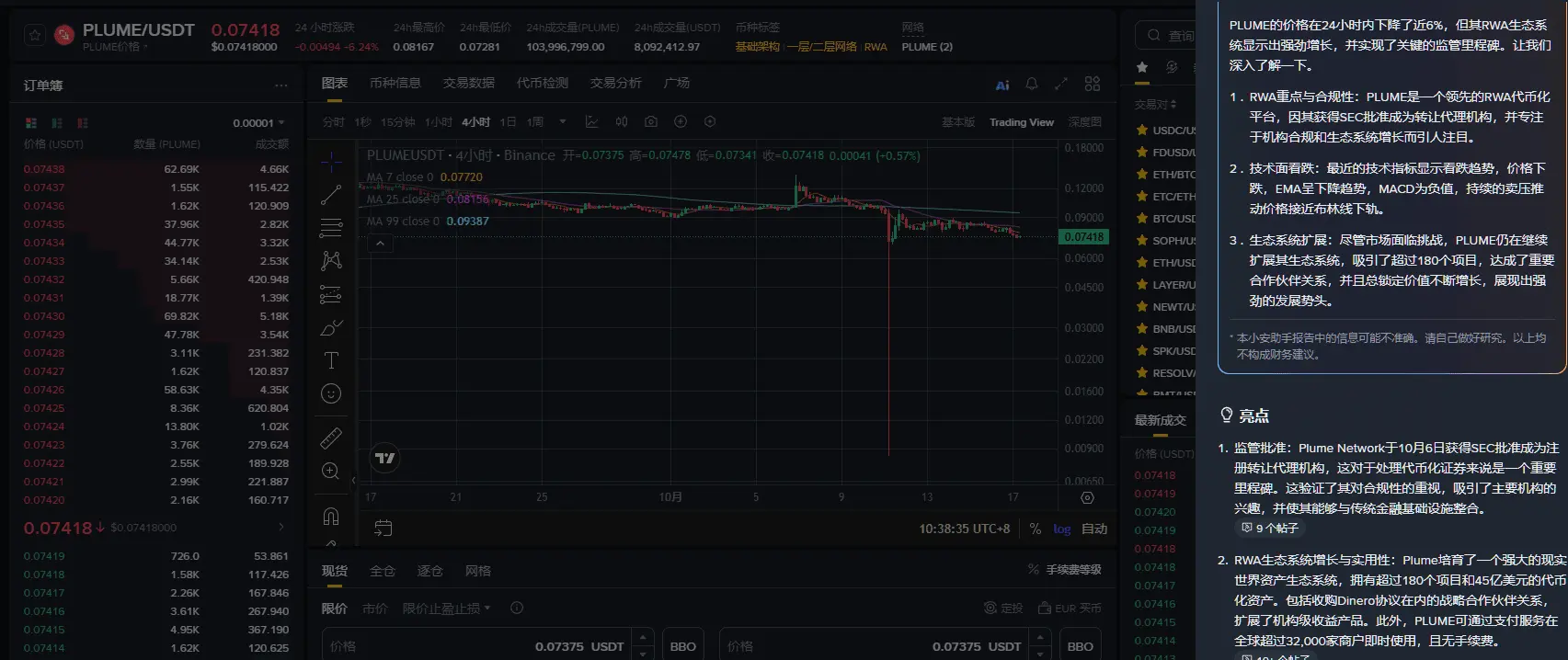Select the pattern drawing tool
1568x660 pixels.
coord(331,261)
